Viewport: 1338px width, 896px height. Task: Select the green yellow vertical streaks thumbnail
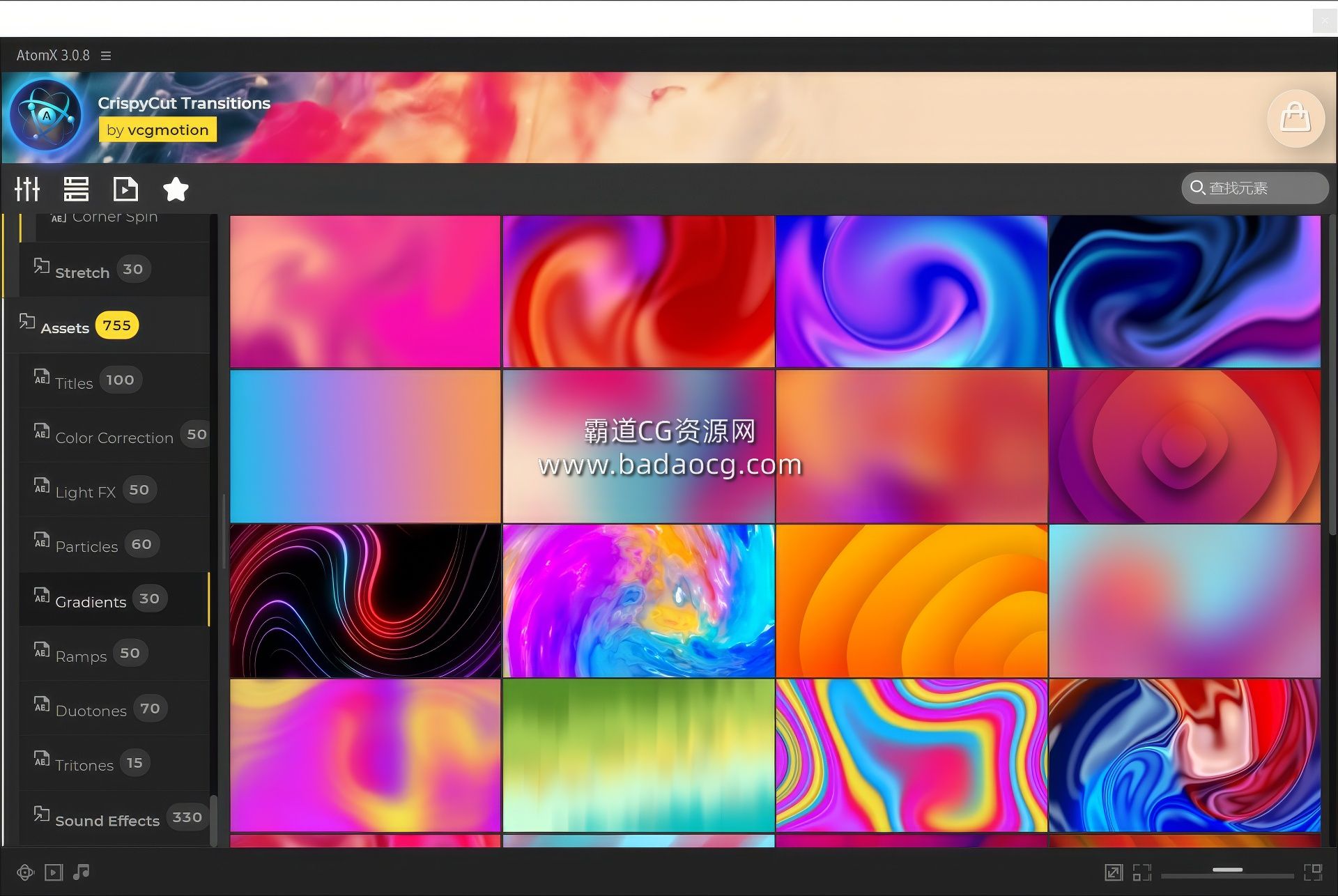[x=638, y=755]
